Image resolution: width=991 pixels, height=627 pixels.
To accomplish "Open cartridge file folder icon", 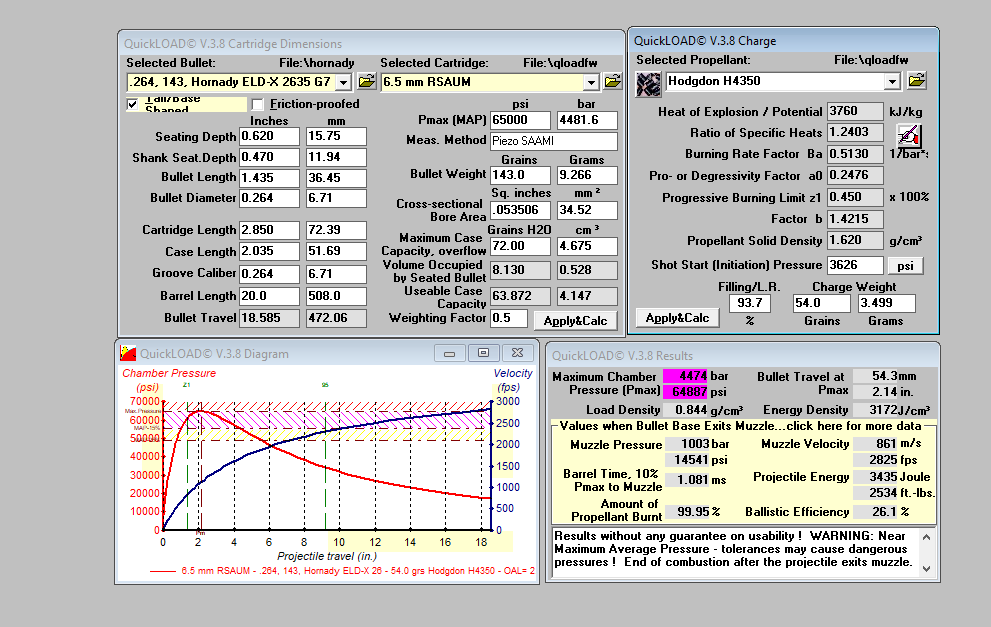I will point(612,82).
